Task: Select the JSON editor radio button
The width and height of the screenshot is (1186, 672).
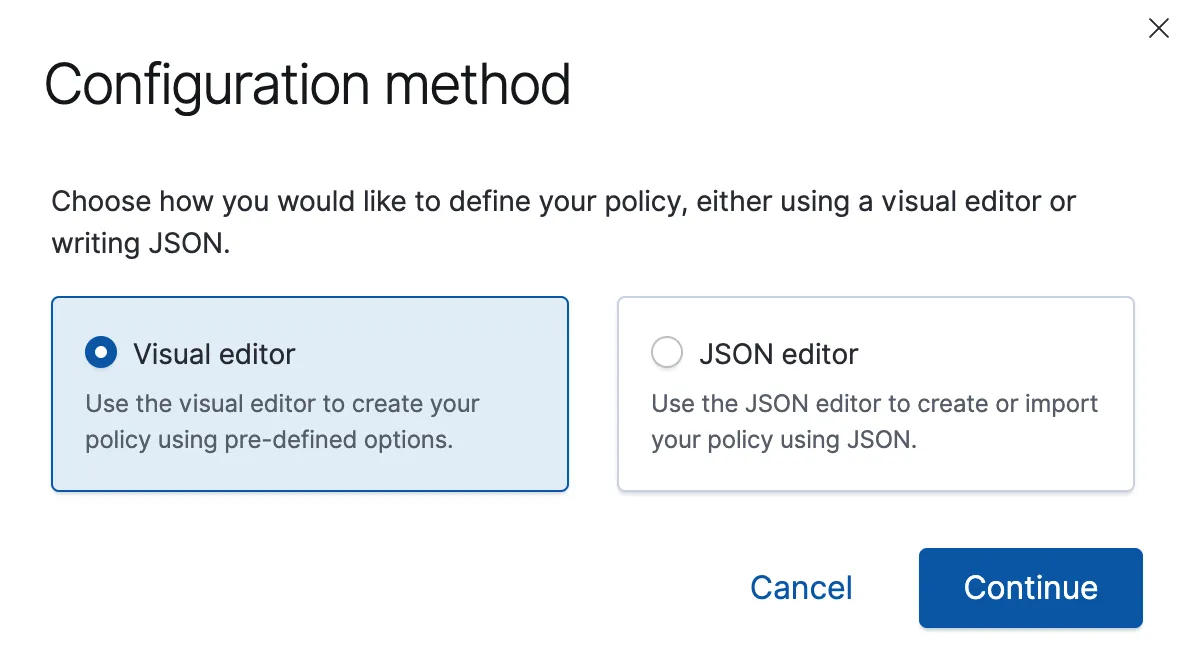Action: [667, 353]
